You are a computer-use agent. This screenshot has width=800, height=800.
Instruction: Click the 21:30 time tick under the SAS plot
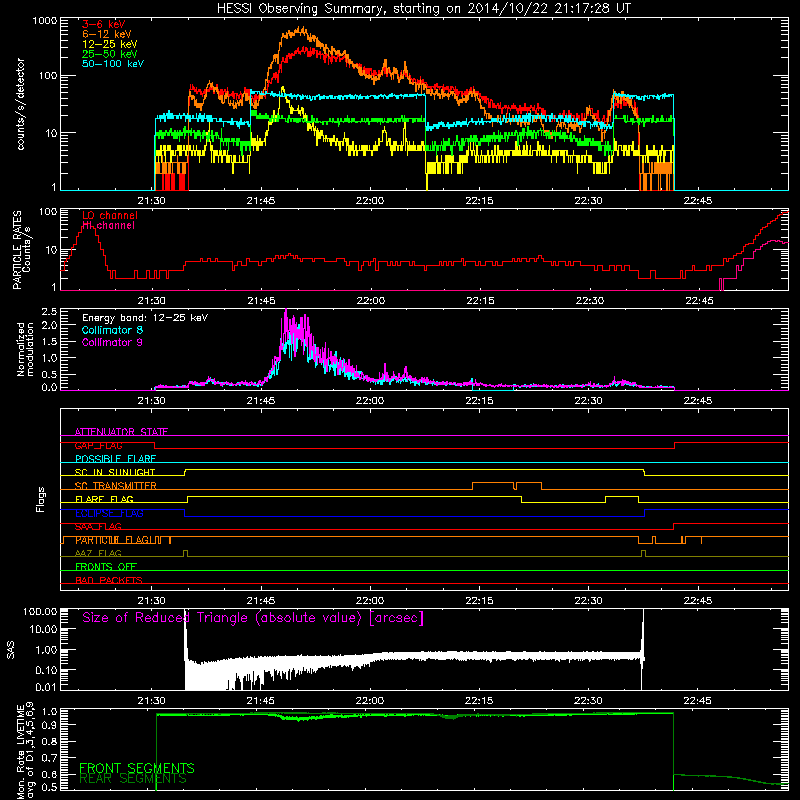[x=152, y=701]
